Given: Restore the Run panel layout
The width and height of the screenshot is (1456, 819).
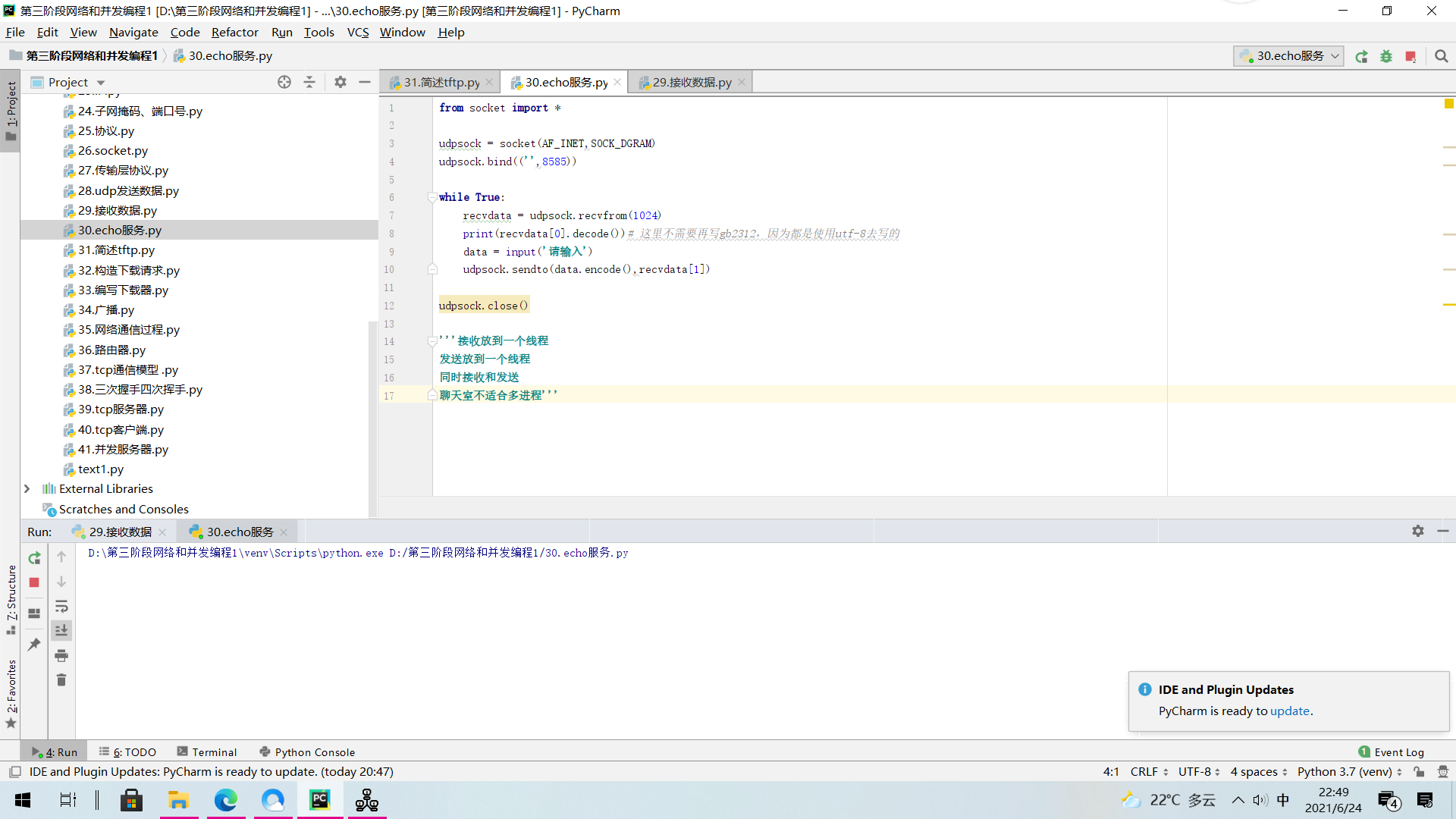Looking at the screenshot, I should [x=34, y=613].
